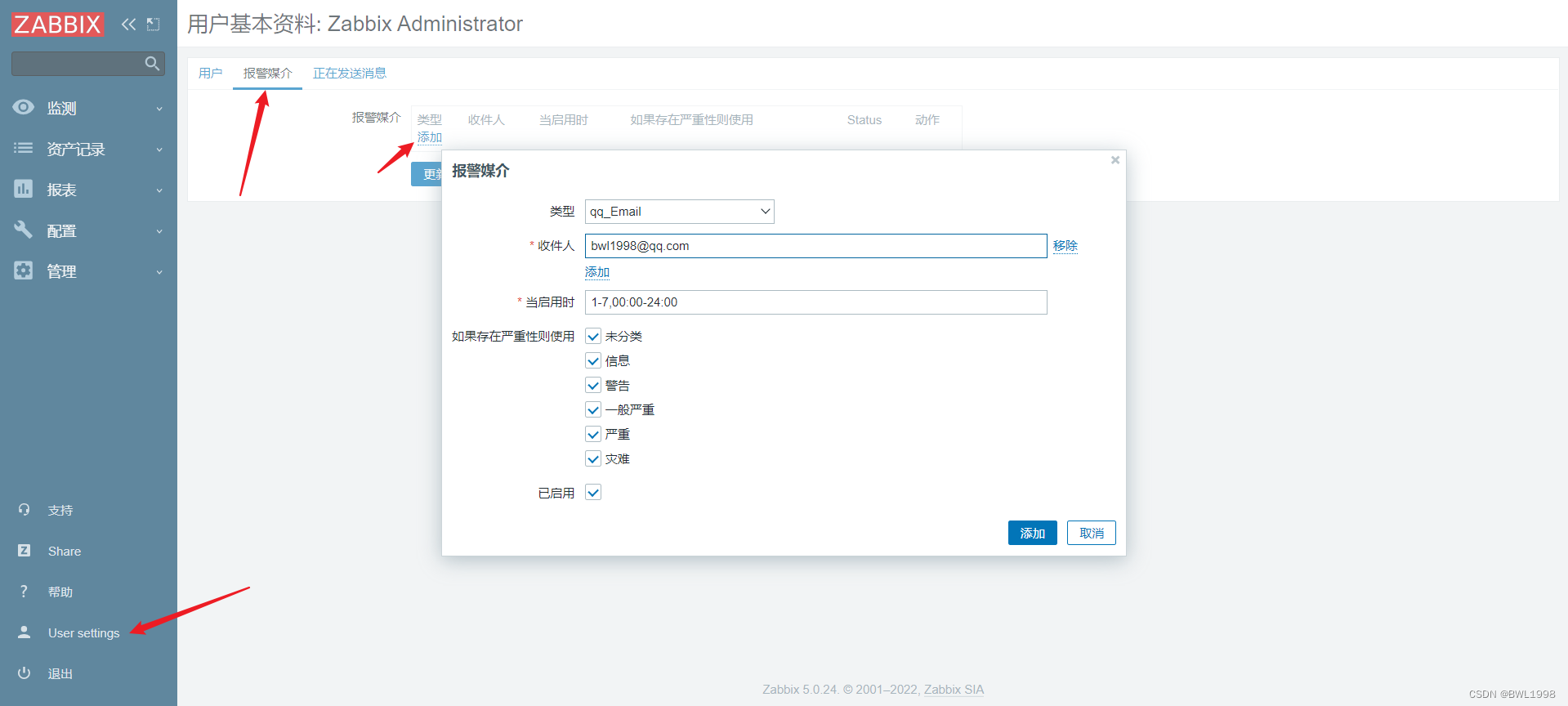The height and width of the screenshot is (706, 1568).
Task: Click the 帮助 question mark icon
Action: click(24, 592)
